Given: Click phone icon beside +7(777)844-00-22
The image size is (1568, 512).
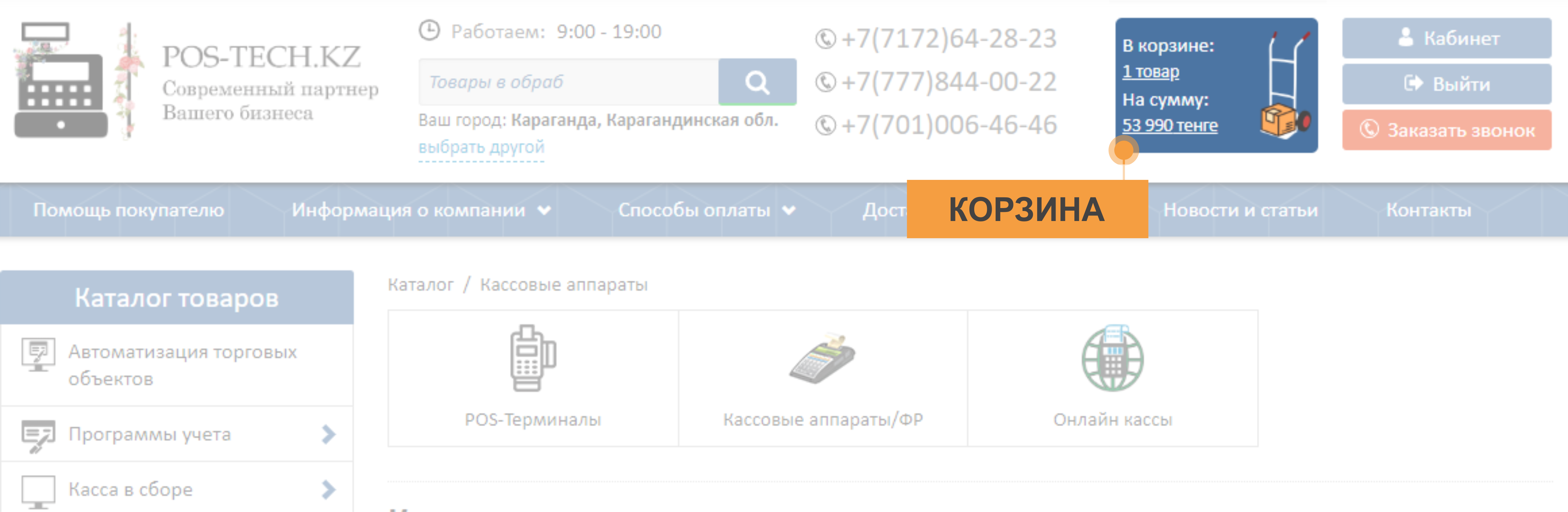Looking at the screenshot, I should [825, 82].
